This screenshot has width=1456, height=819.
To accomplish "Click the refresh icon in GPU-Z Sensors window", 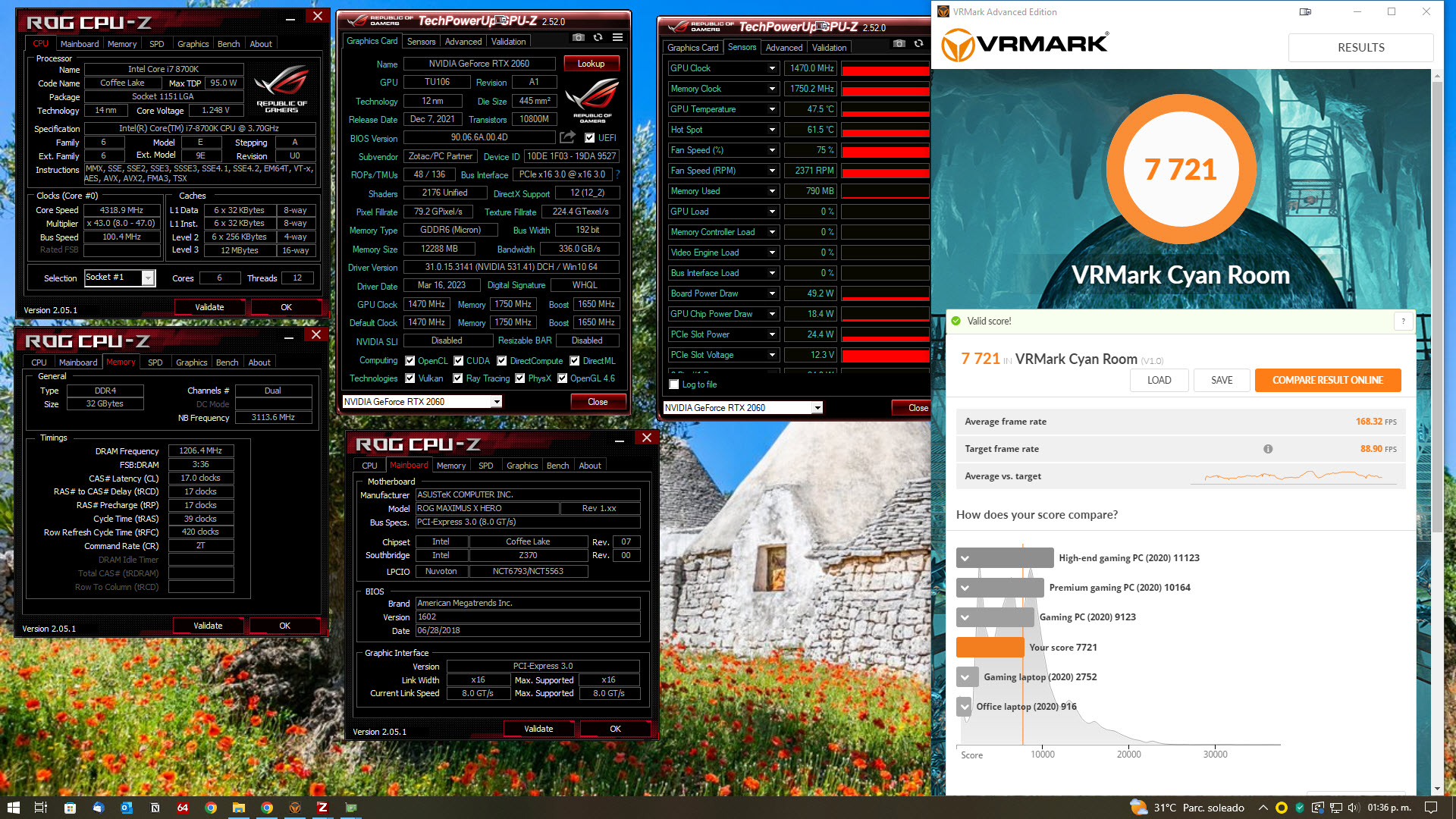I will (918, 43).
